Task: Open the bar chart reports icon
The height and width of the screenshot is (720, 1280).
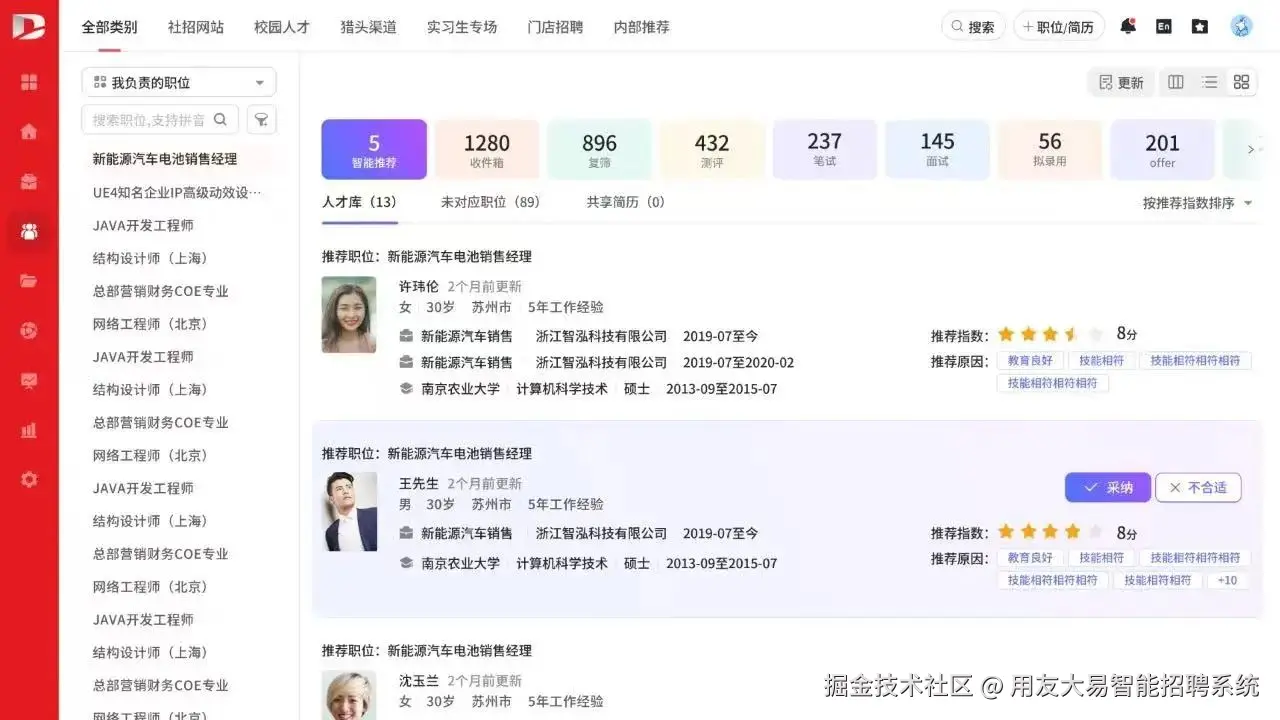Action: (x=29, y=430)
